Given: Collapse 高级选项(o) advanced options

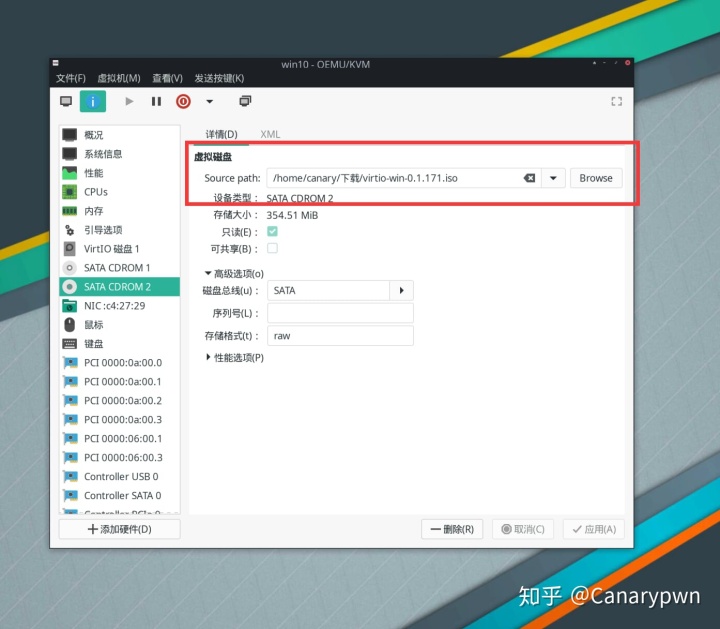Looking at the screenshot, I should (x=234, y=274).
